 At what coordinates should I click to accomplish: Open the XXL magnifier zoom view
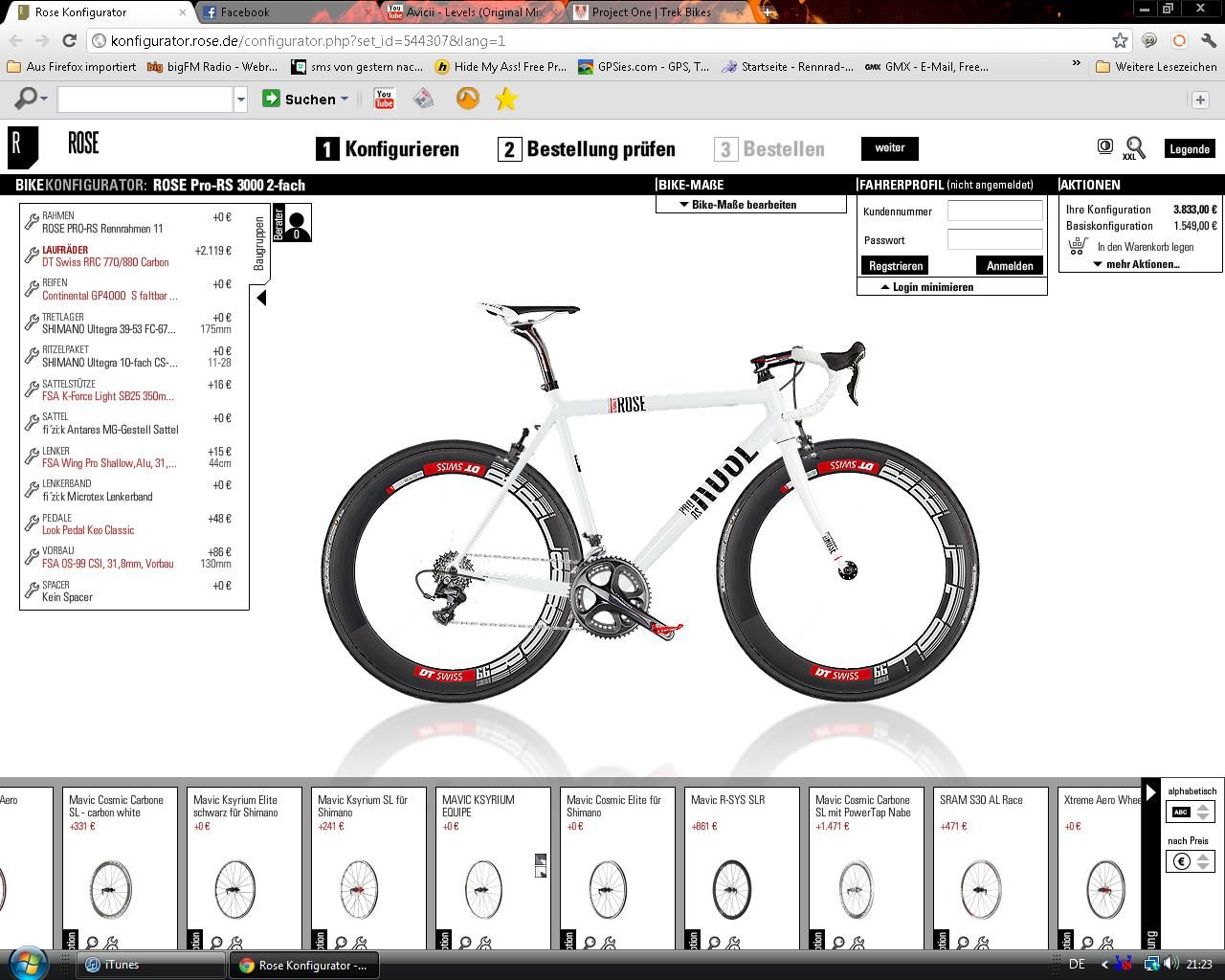[x=1135, y=148]
